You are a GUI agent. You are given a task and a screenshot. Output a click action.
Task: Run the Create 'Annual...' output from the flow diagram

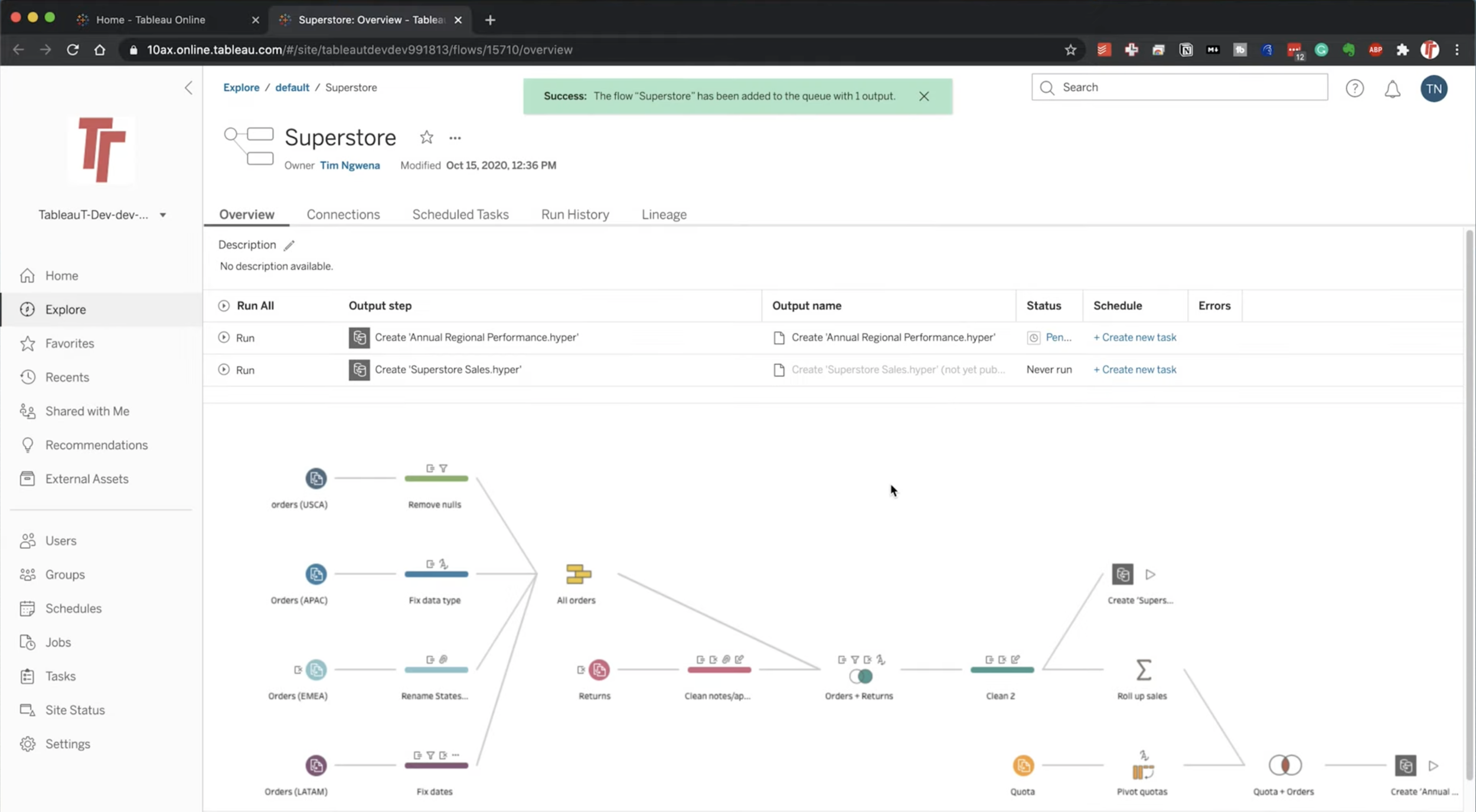click(x=1433, y=766)
